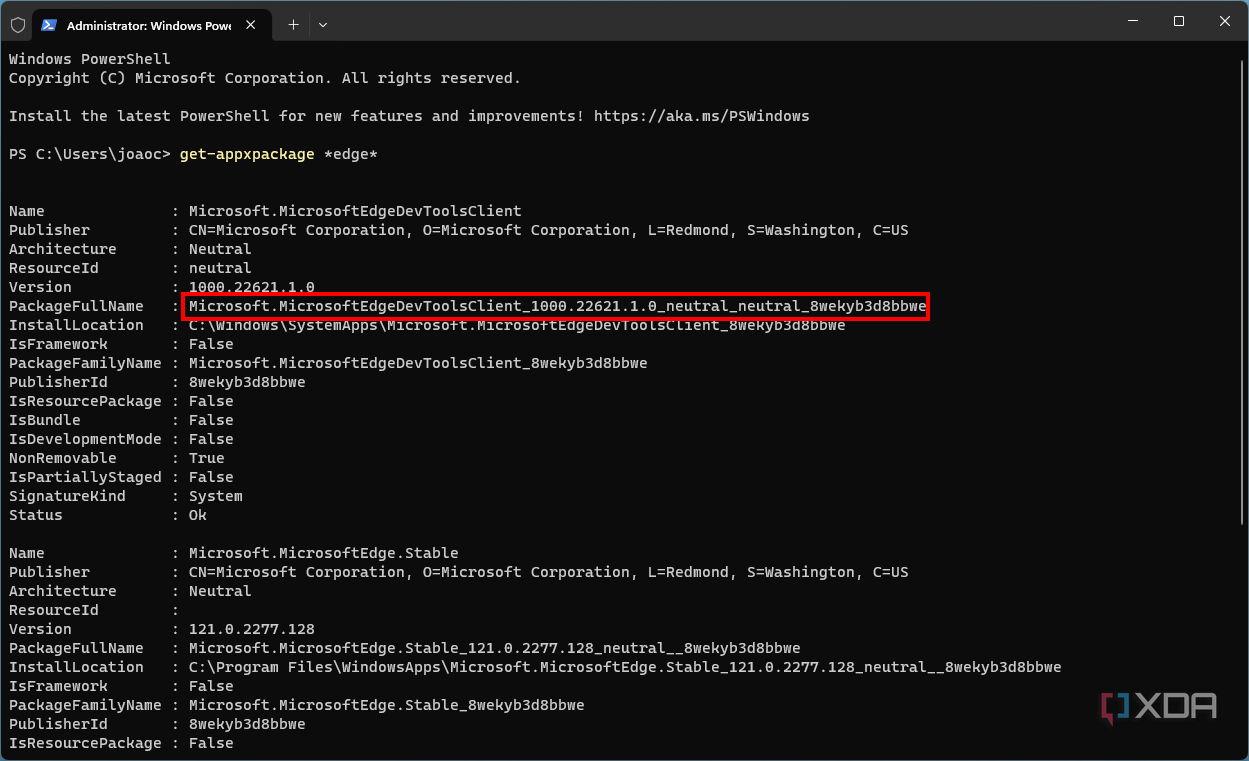Click the Microsoft.MicrosoftEdgeDevToolsClient name value
This screenshot has height=761, width=1249.
[352, 211]
